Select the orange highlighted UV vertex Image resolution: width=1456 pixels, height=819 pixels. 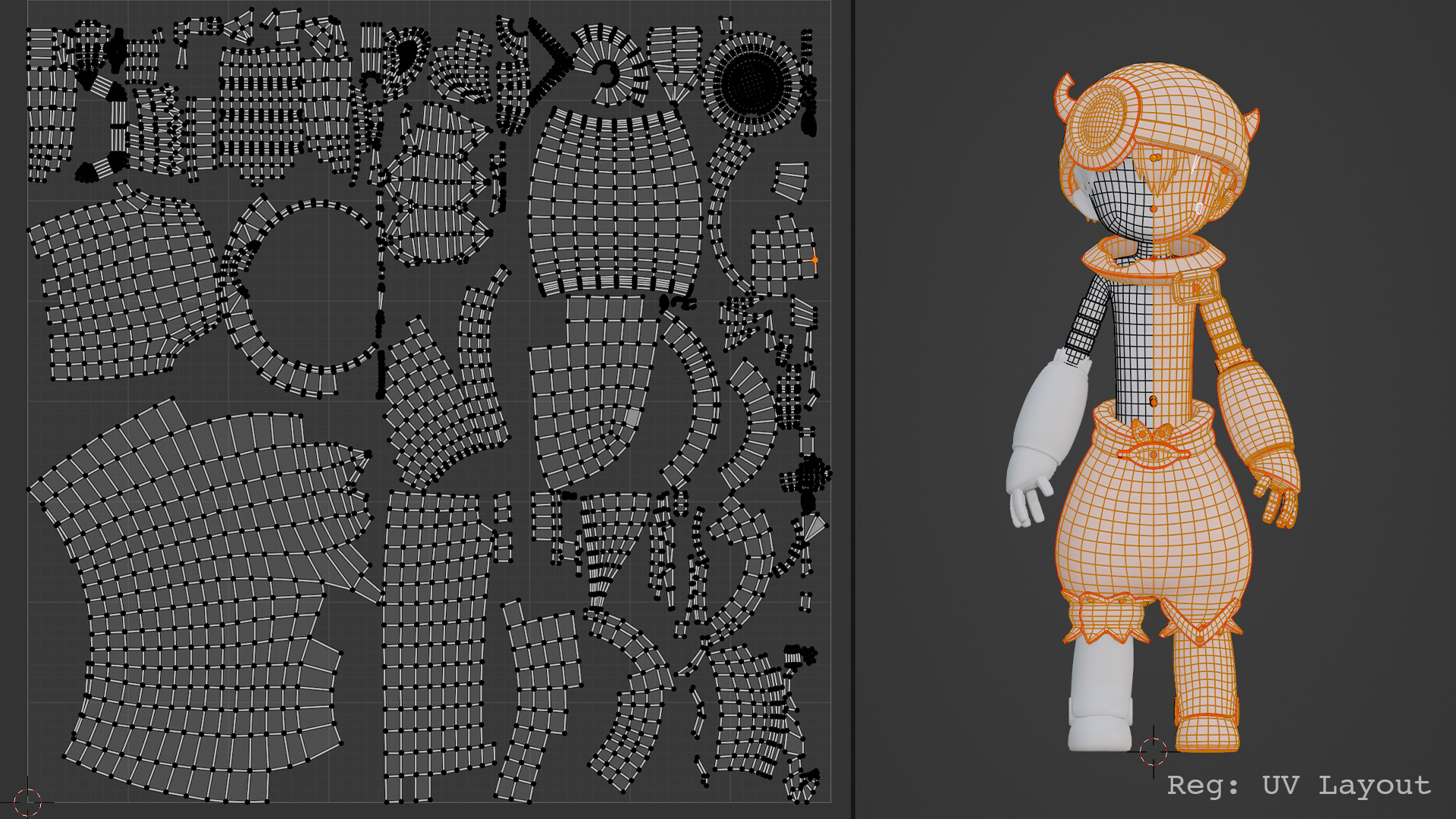(815, 260)
